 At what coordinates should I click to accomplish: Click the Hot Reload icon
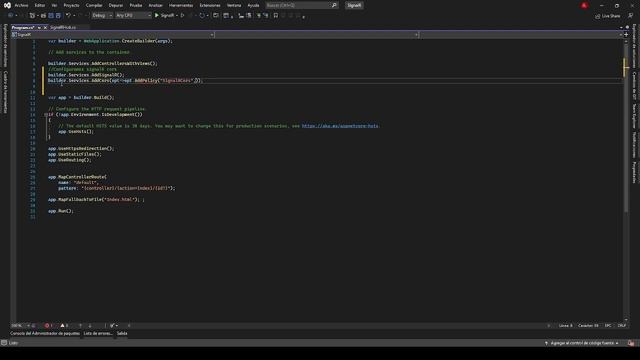tap(202, 16)
